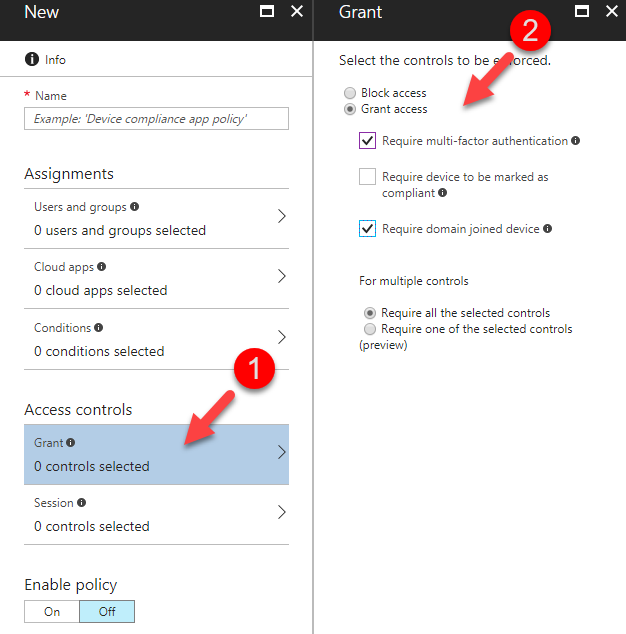Viewport: 626px width, 634px height.
Task: Set Enable policy to Off
Action: [107, 611]
